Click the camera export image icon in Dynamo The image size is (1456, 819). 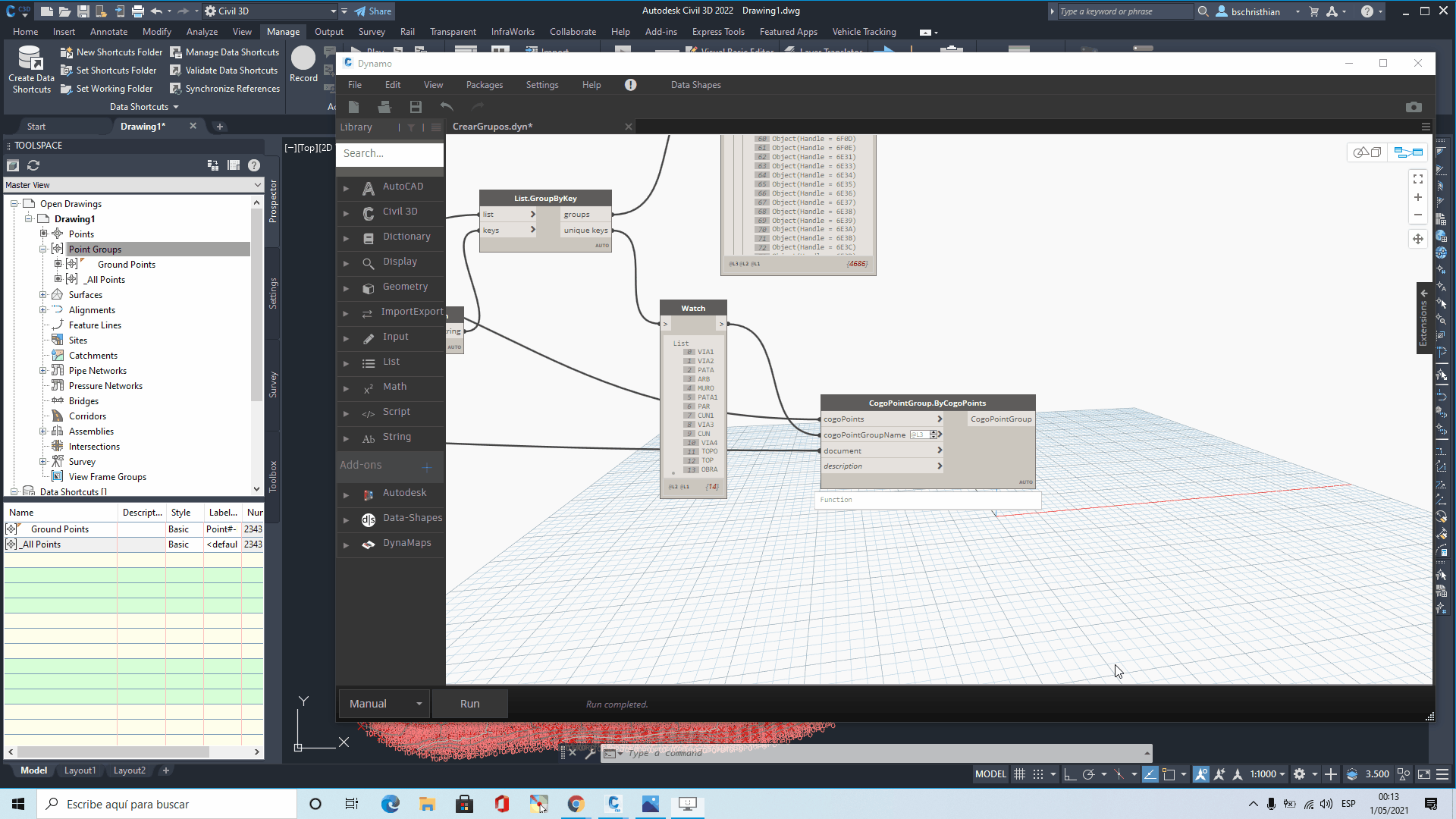(1414, 107)
